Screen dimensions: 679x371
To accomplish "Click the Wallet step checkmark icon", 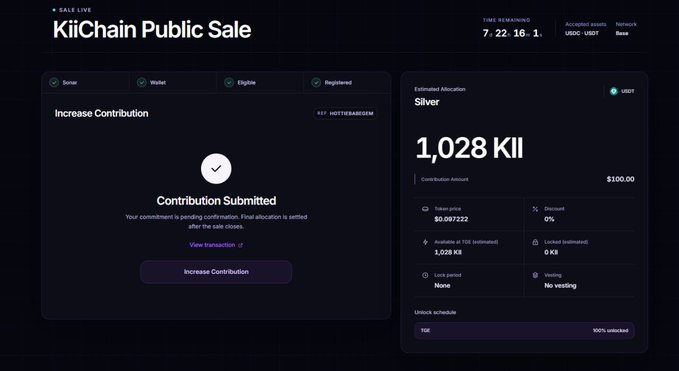I will coord(142,82).
